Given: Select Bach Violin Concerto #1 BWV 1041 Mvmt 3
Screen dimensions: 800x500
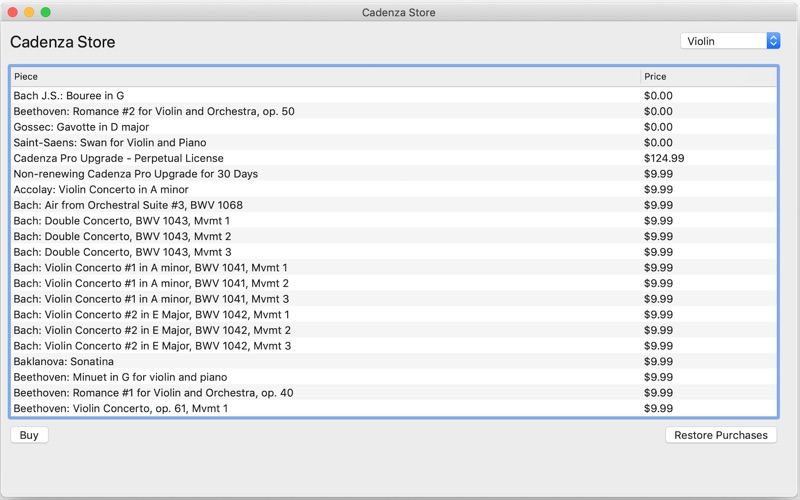Looking at the screenshot, I should (393, 299).
